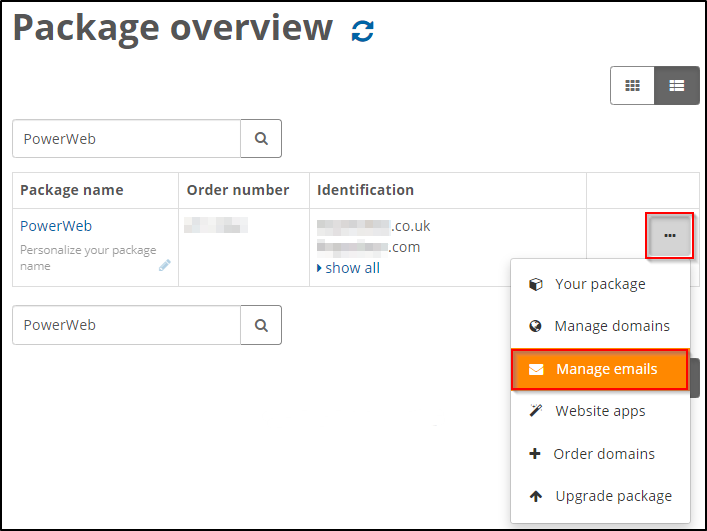Click the bottom search magnifier button
707x531 pixels.
tap(261, 325)
